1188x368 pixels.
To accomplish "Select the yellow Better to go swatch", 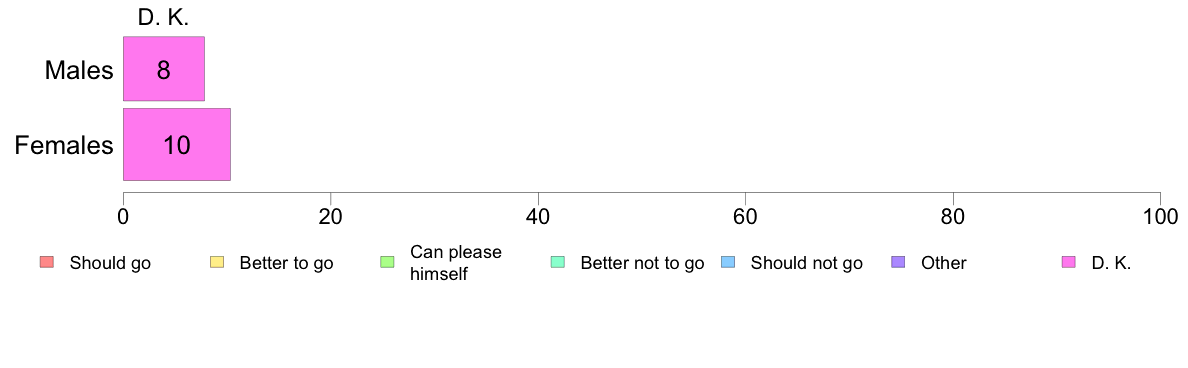I will tap(216, 263).
